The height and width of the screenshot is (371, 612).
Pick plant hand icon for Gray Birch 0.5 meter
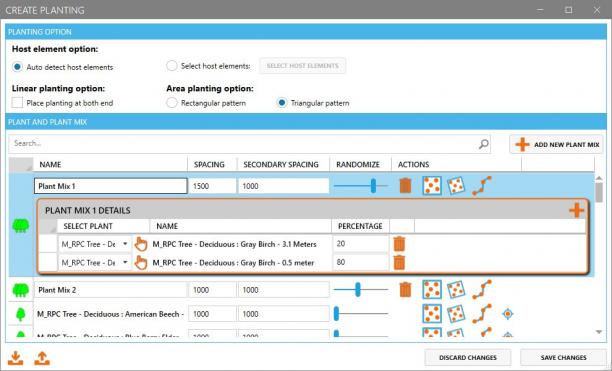(x=141, y=263)
